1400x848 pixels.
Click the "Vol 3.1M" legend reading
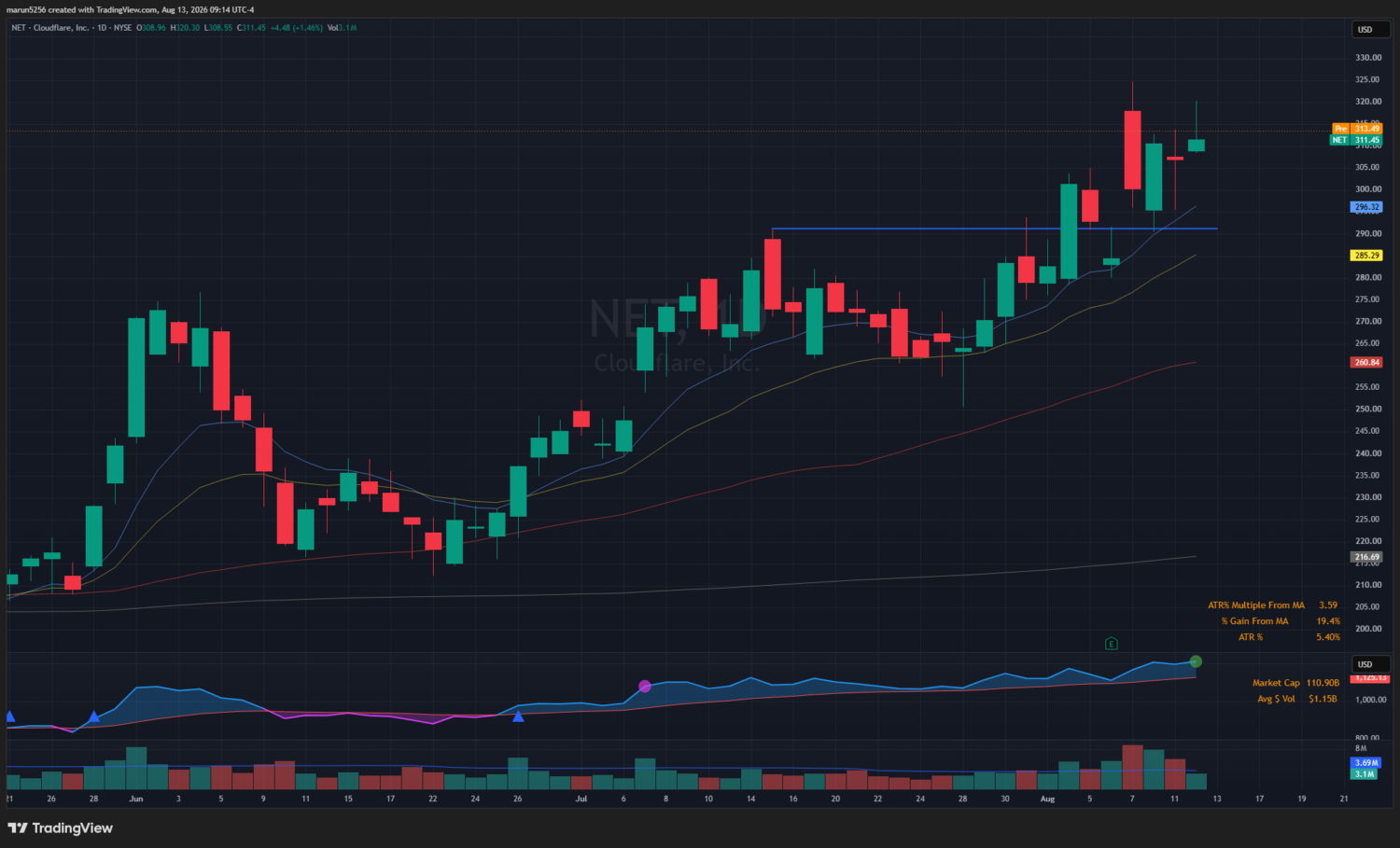pyautogui.click(x=342, y=28)
